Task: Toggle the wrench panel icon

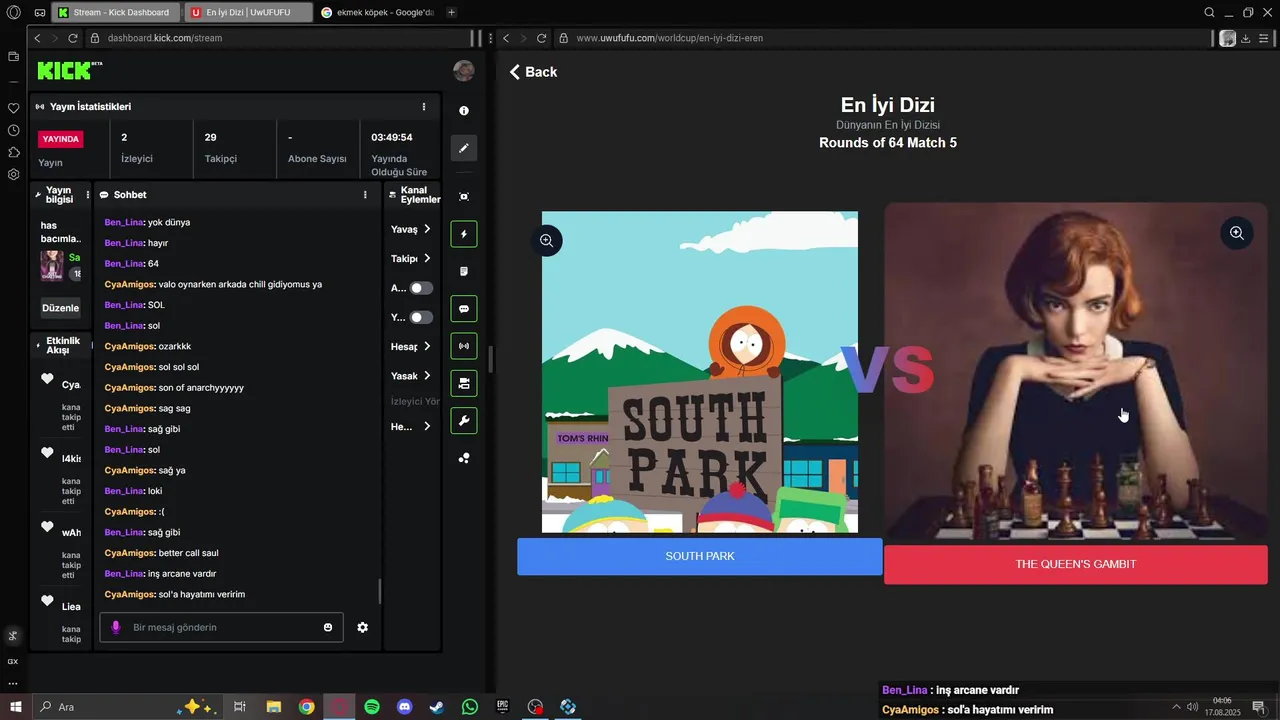Action: pos(464,421)
